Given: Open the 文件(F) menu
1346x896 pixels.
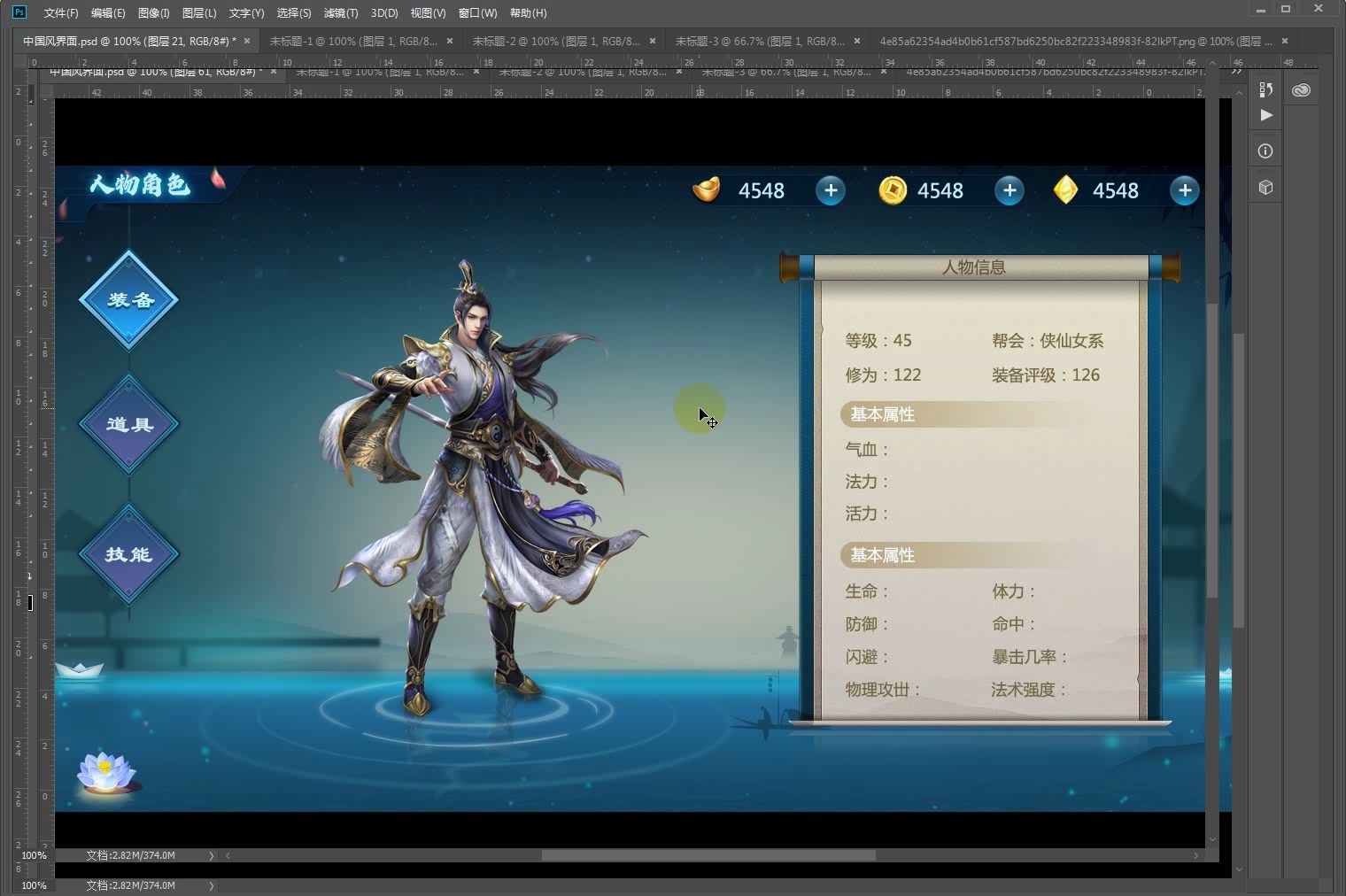Looking at the screenshot, I should [x=60, y=12].
